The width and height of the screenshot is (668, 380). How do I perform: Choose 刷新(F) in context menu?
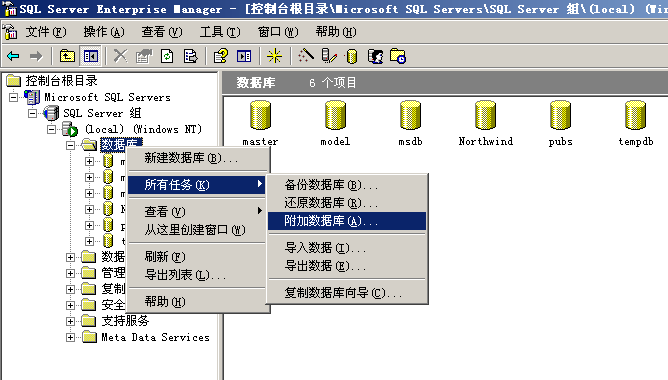pyautogui.click(x=197, y=256)
